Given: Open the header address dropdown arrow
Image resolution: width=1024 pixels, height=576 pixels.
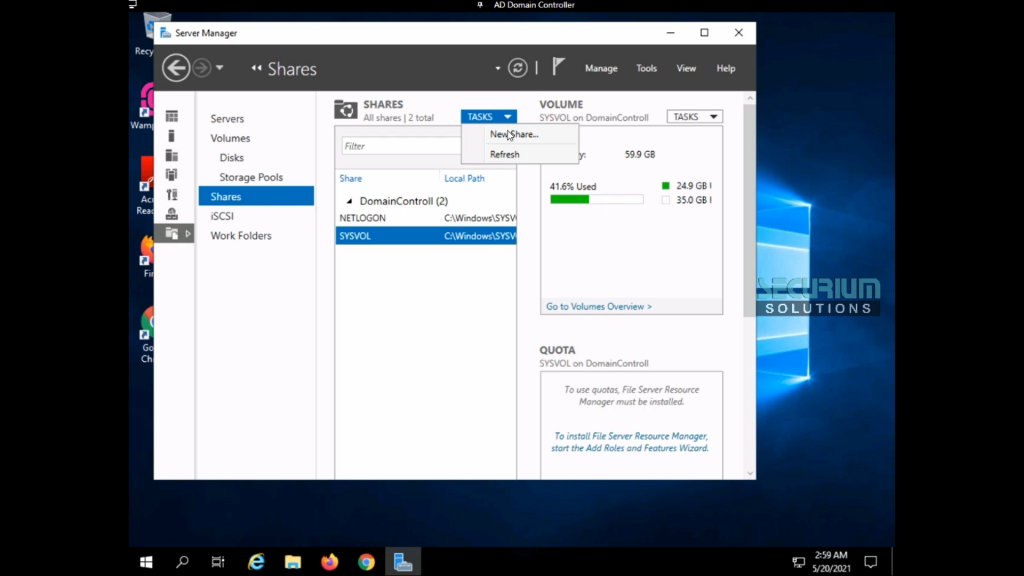Looking at the screenshot, I should [x=498, y=68].
